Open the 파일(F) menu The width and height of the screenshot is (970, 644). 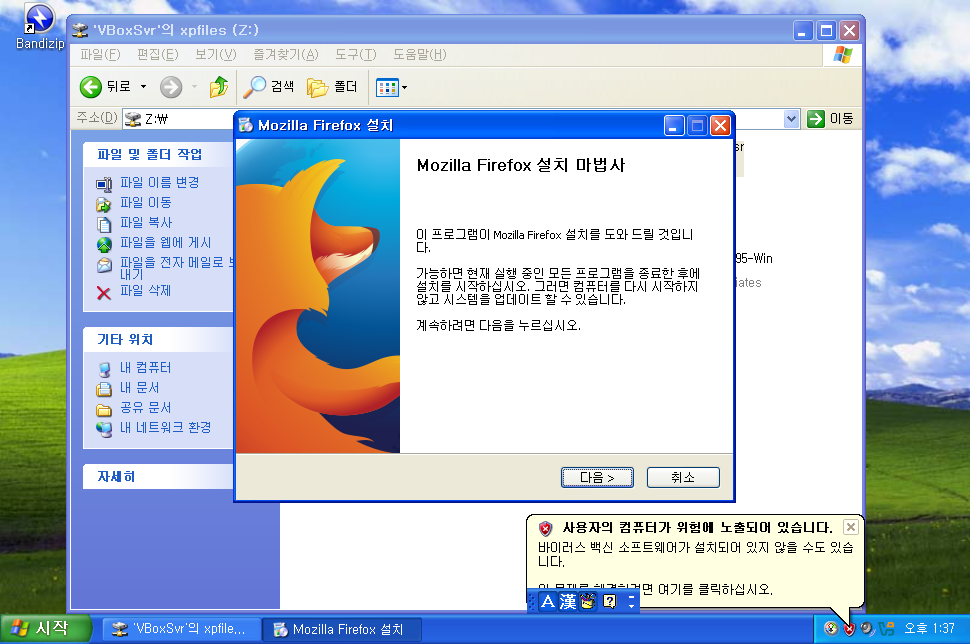tap(100, 54)
